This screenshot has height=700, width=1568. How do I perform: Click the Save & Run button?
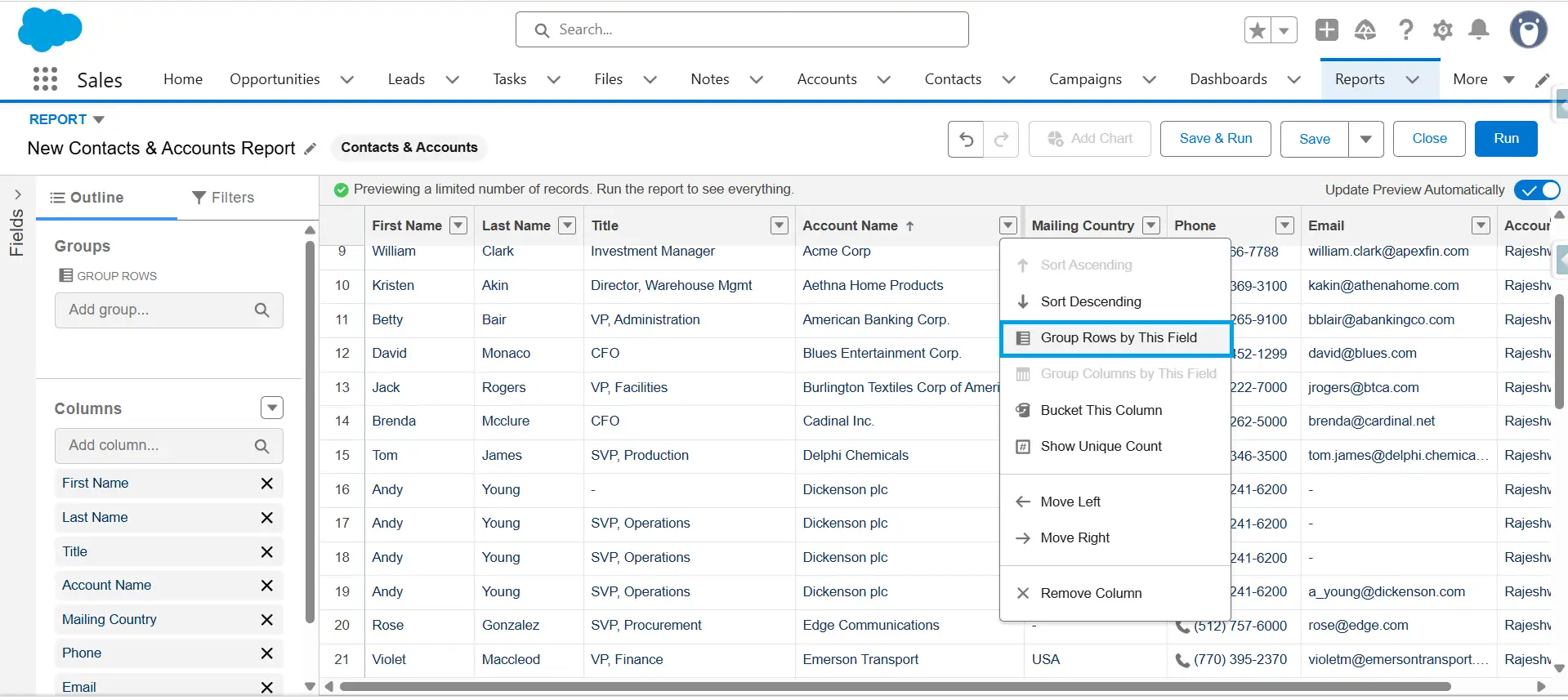coord(1216,139)
